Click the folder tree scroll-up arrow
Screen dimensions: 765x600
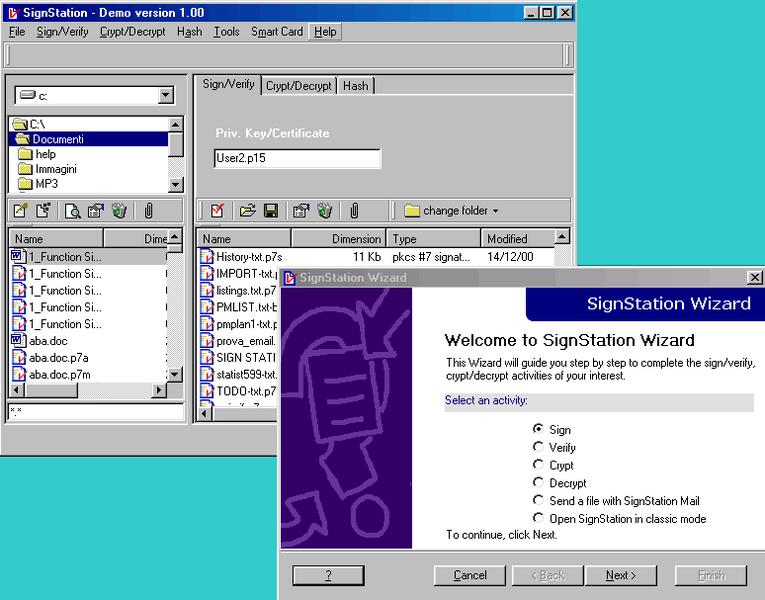[176, 124]
